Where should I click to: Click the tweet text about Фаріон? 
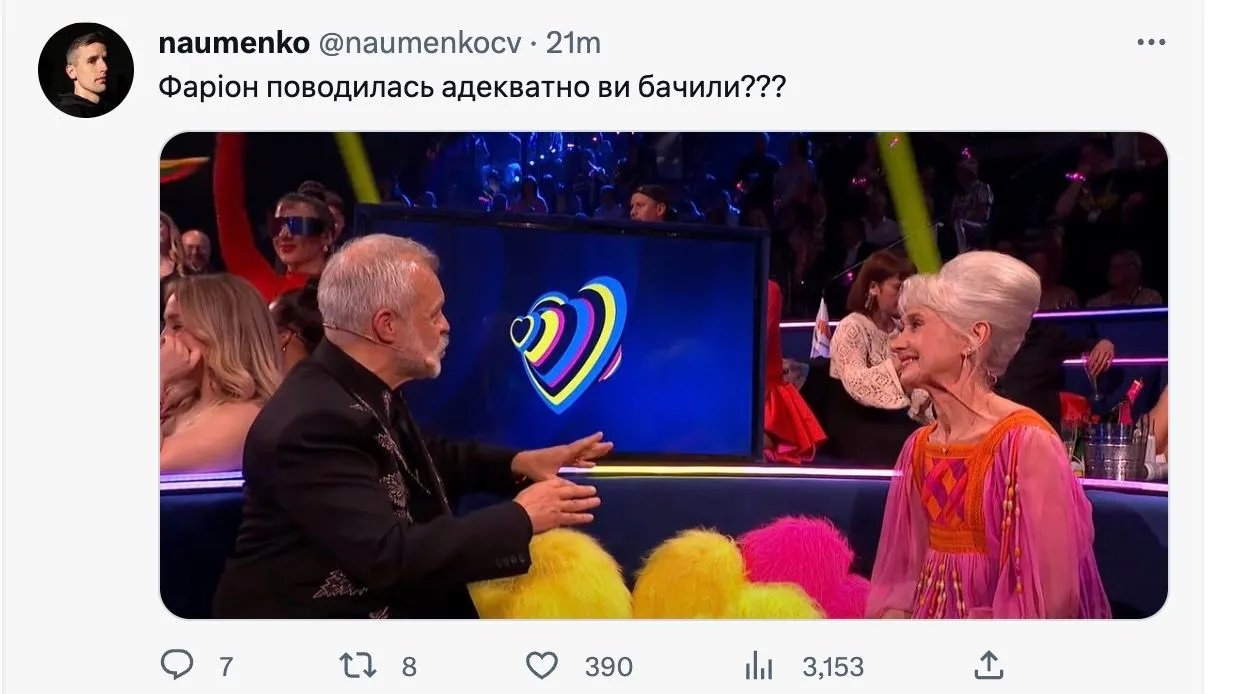pos(472,87)
